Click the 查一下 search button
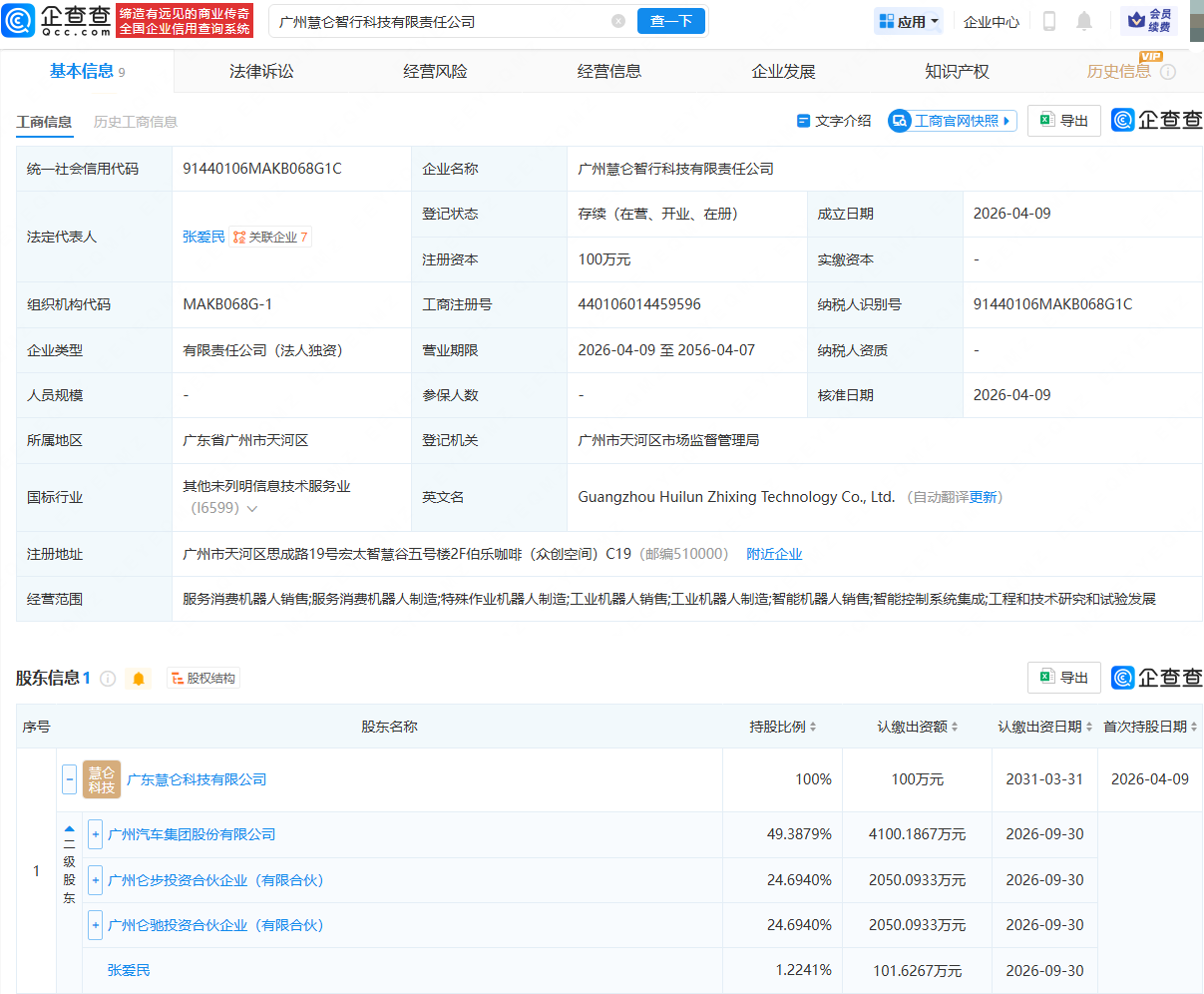 point(670,20)
